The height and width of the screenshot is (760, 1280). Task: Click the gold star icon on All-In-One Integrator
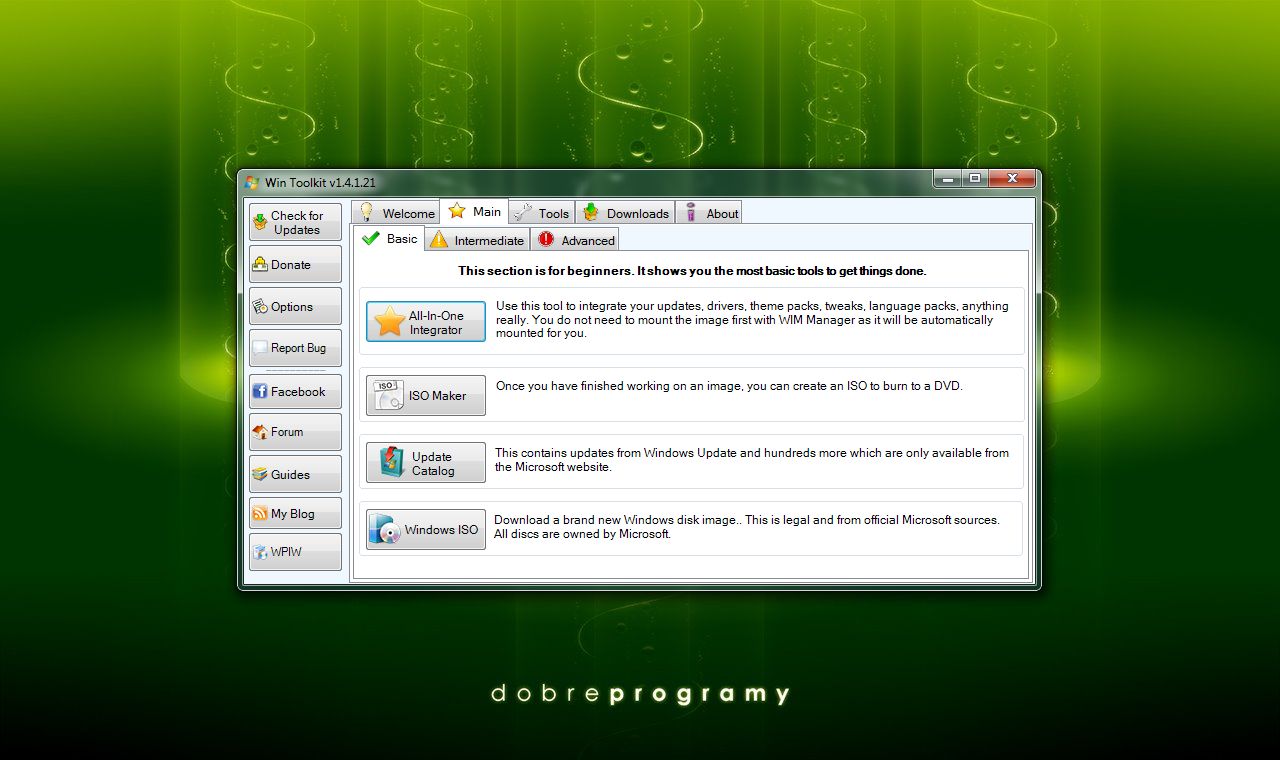389,322
